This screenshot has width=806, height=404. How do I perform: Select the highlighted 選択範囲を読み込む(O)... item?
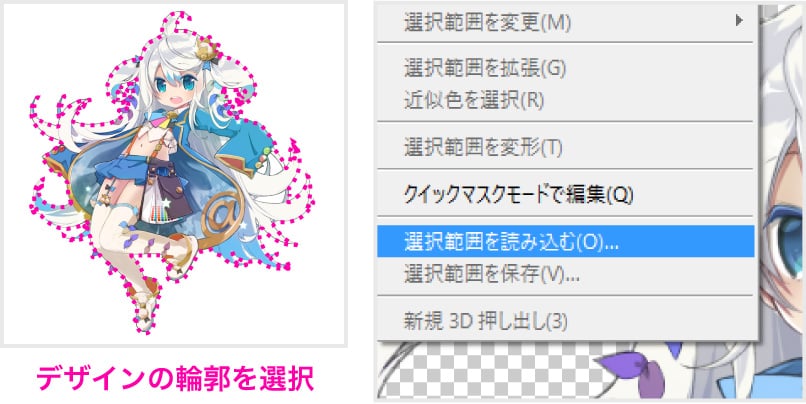tap(565, 242)
